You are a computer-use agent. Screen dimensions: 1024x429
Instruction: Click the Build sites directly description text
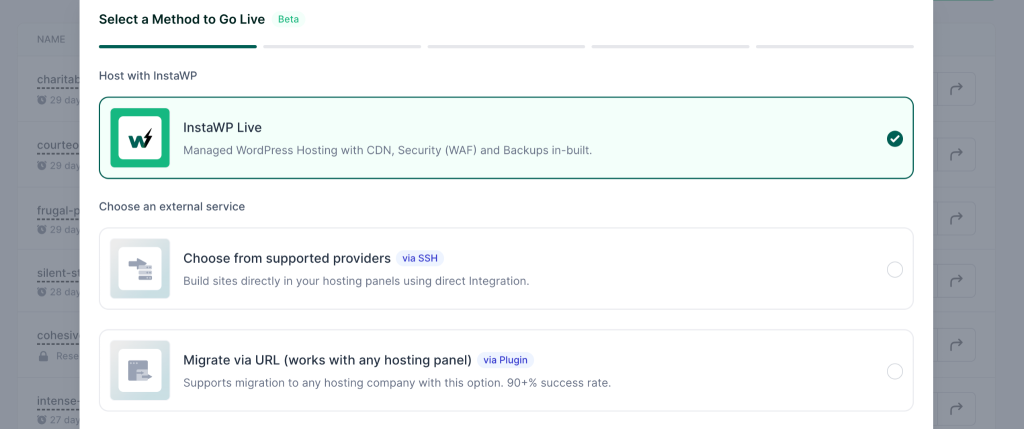point(356,281)
